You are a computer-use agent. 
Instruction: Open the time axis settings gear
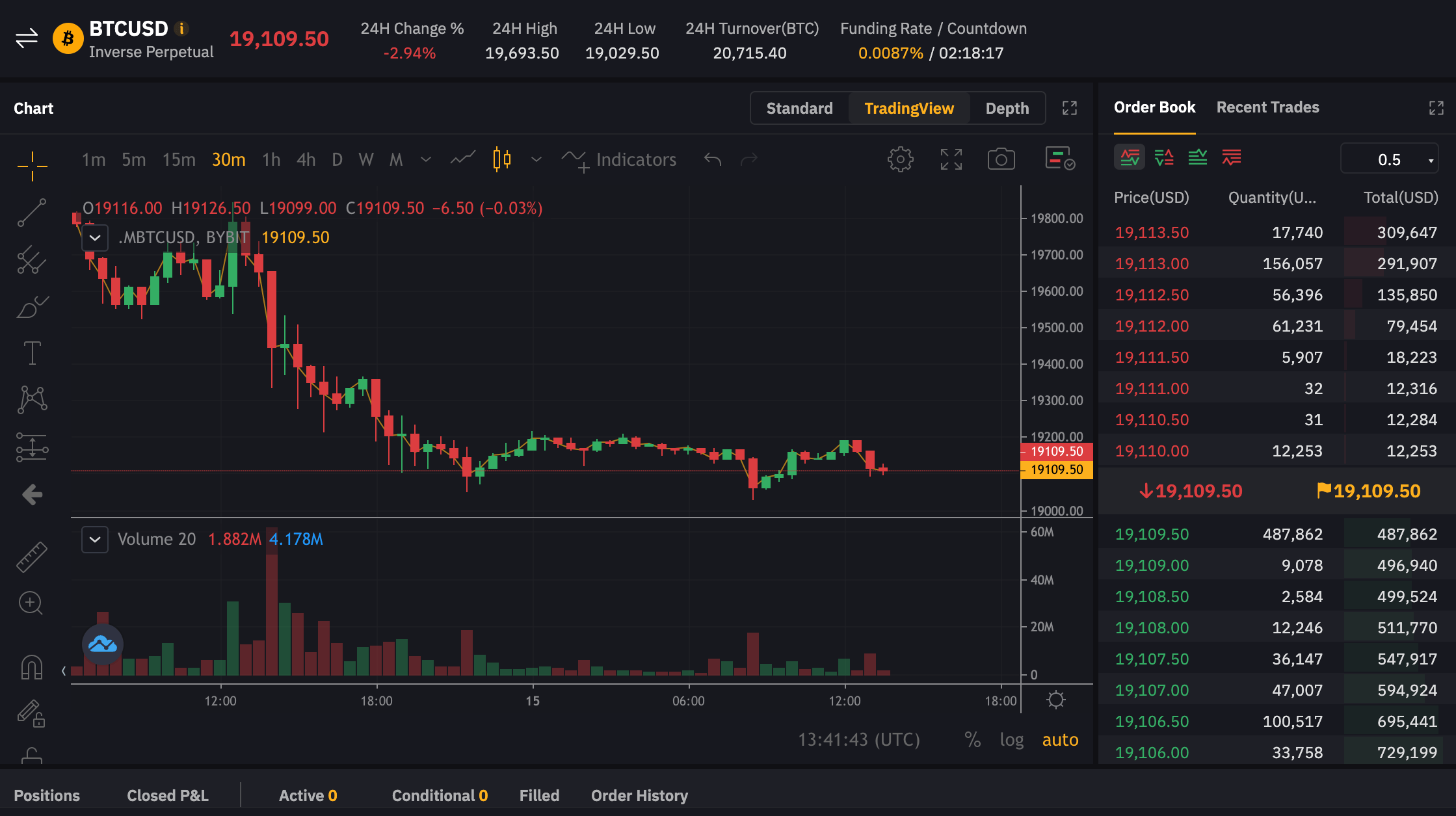click(1056, 700)
